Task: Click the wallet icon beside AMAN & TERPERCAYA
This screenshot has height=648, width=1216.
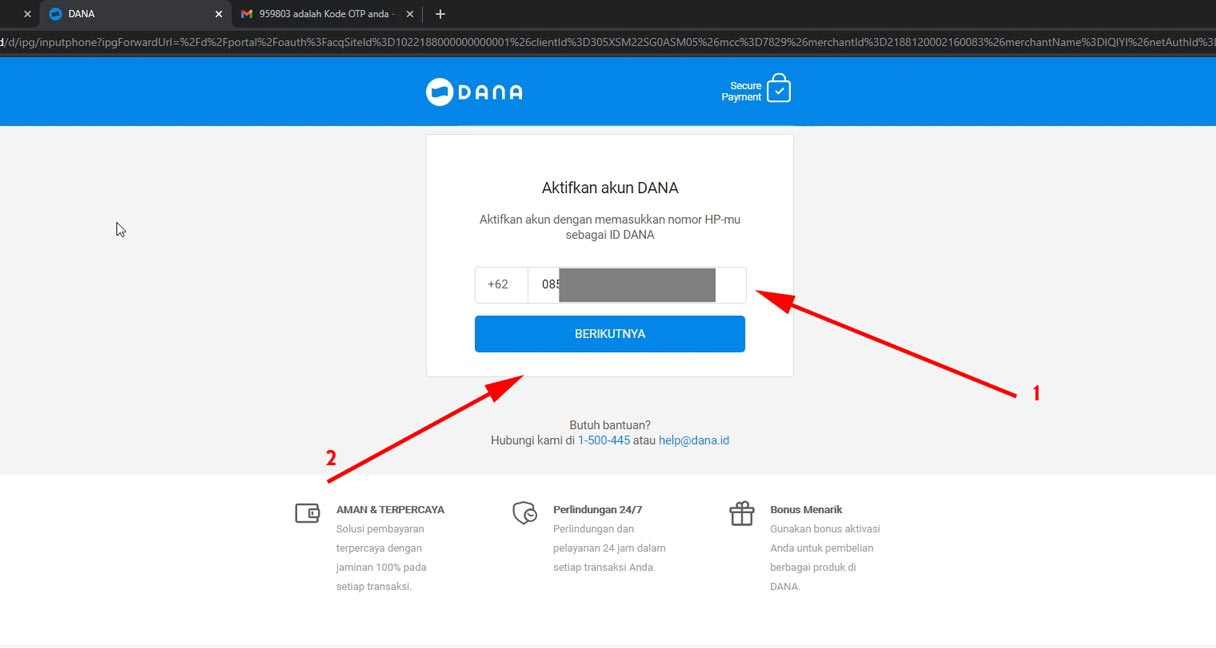Action: pos(307,513)
